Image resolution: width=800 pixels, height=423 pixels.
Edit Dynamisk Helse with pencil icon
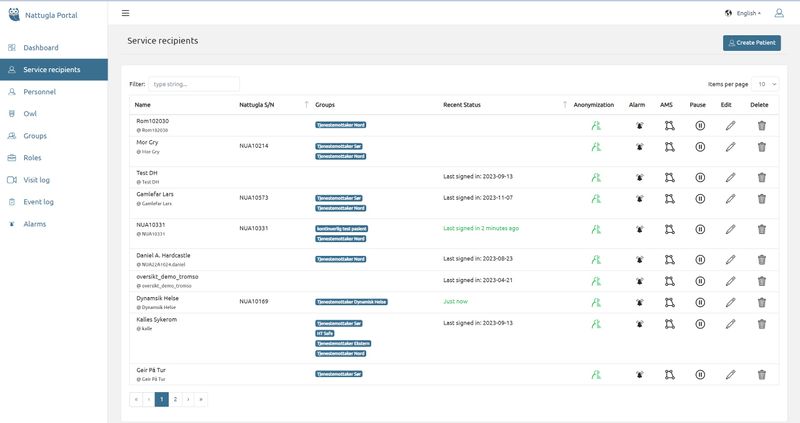[730, 300]
